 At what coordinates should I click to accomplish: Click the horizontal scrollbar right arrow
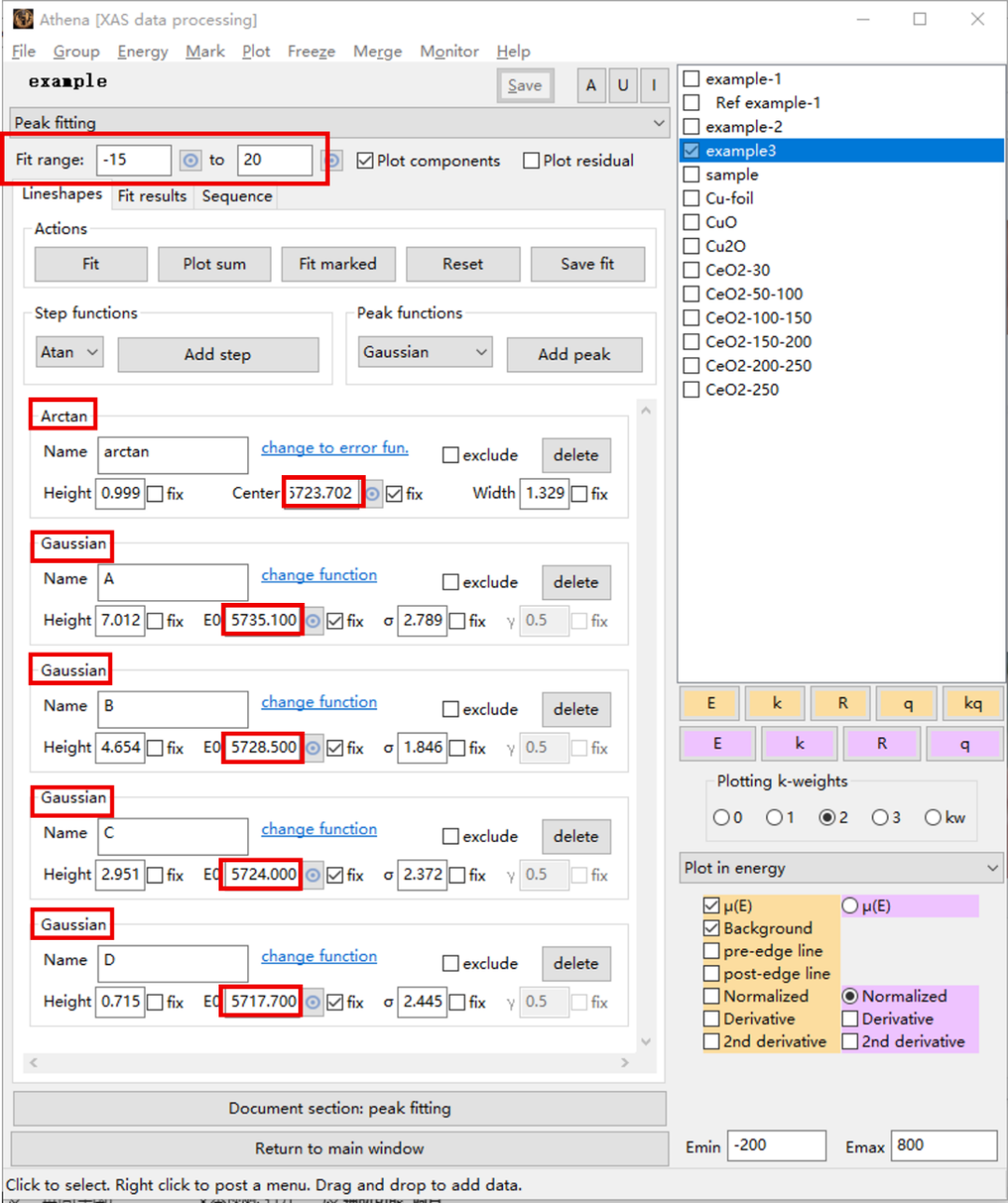point(624,1062)
